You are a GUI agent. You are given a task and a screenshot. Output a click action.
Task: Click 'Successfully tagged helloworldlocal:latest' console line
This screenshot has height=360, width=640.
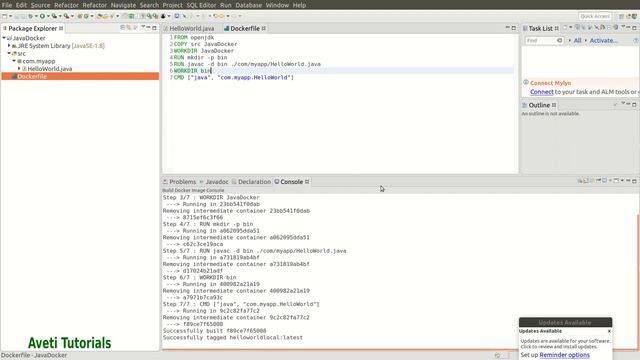[233, 338]
